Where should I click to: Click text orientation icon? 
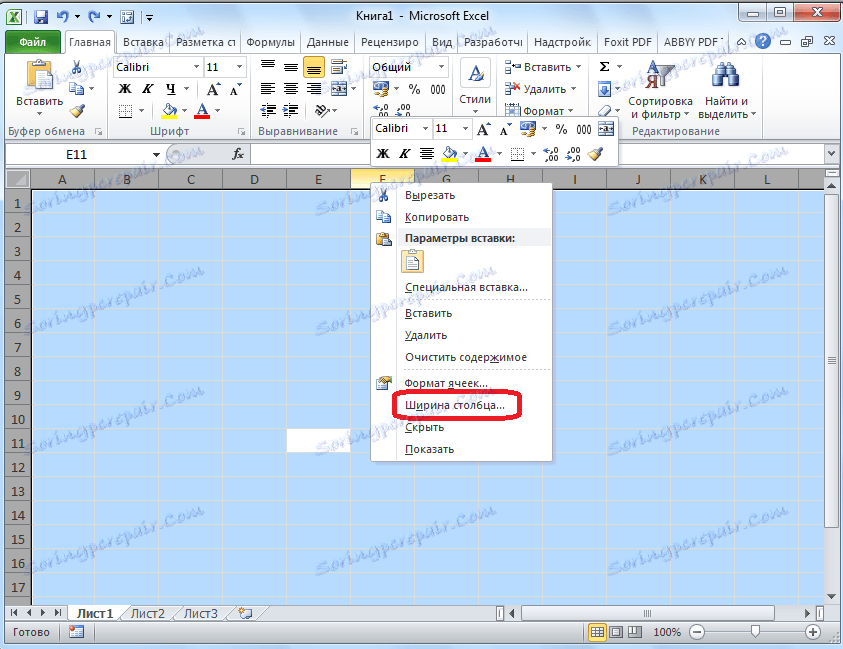coord(323,111)
